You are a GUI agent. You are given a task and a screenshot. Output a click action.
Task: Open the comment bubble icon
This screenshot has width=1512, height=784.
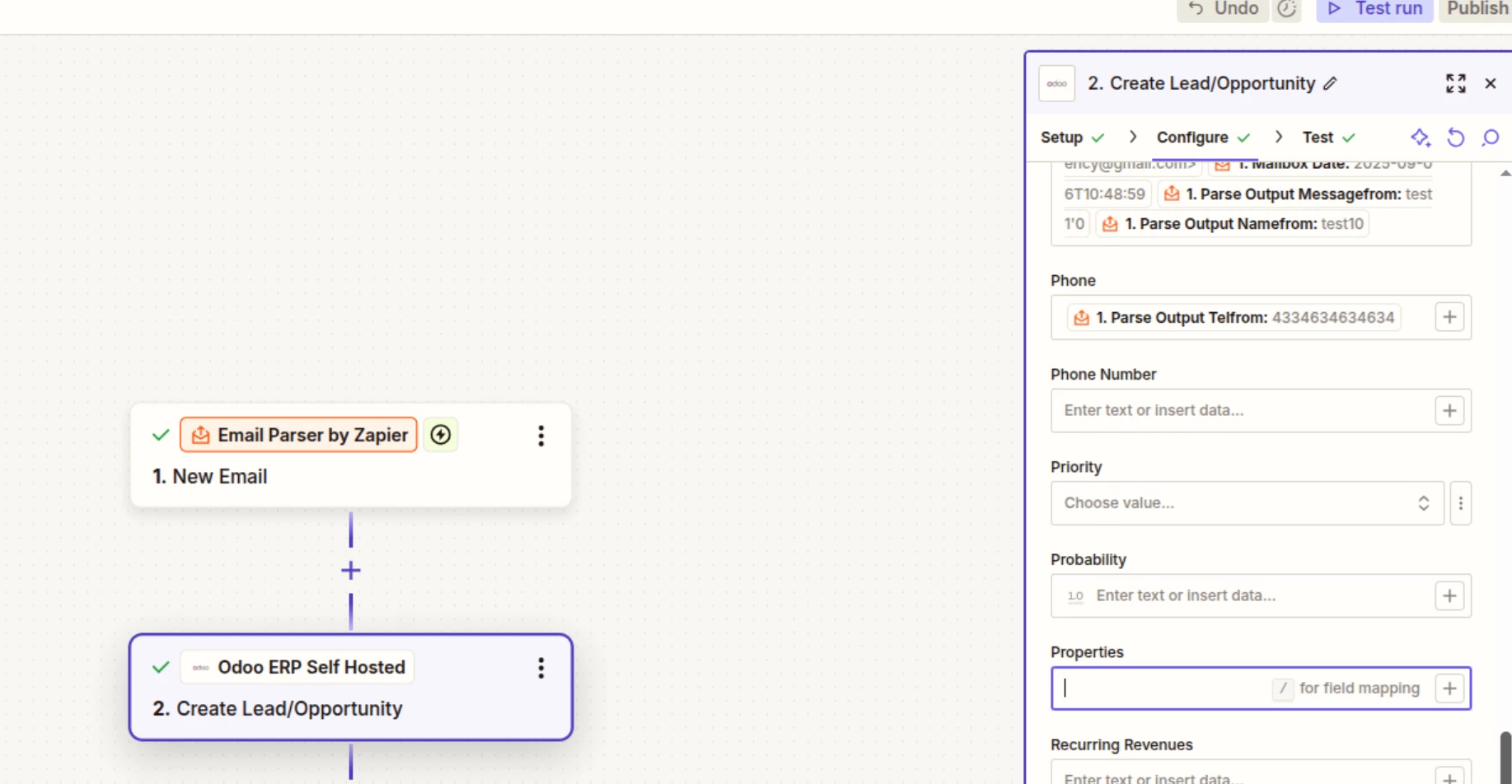click(x=1491, y=138)
